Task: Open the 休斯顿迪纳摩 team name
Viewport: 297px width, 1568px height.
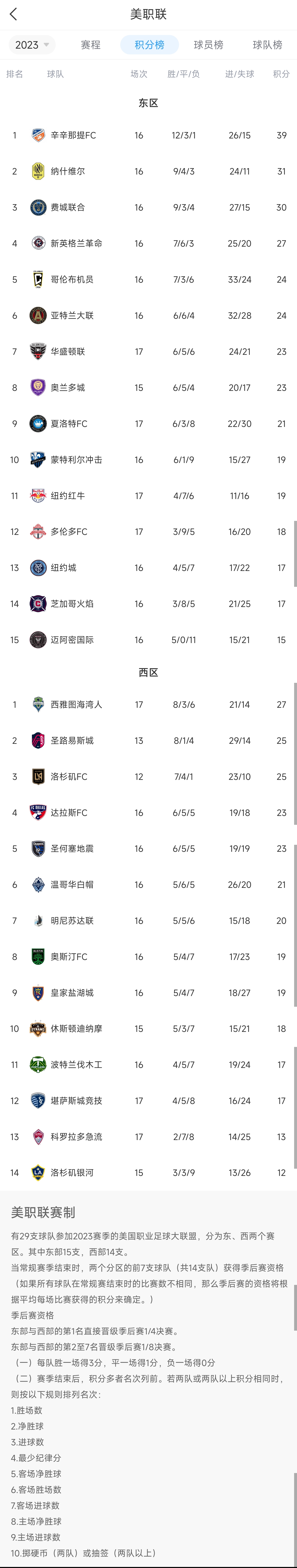Action: click(x=76, y=1029)
